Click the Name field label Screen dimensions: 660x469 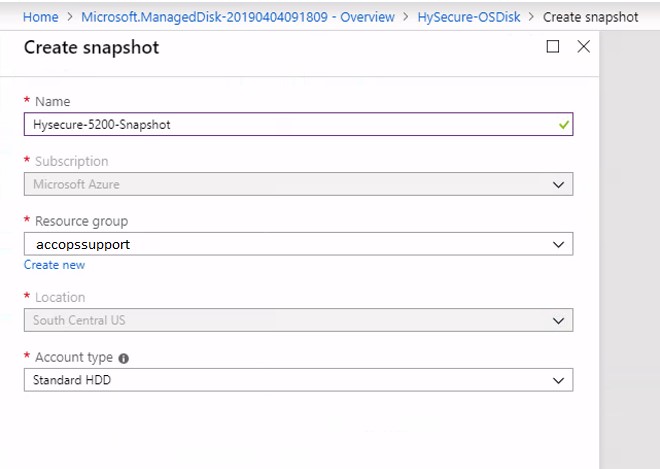pyautogui.click(x=52, y=101)
